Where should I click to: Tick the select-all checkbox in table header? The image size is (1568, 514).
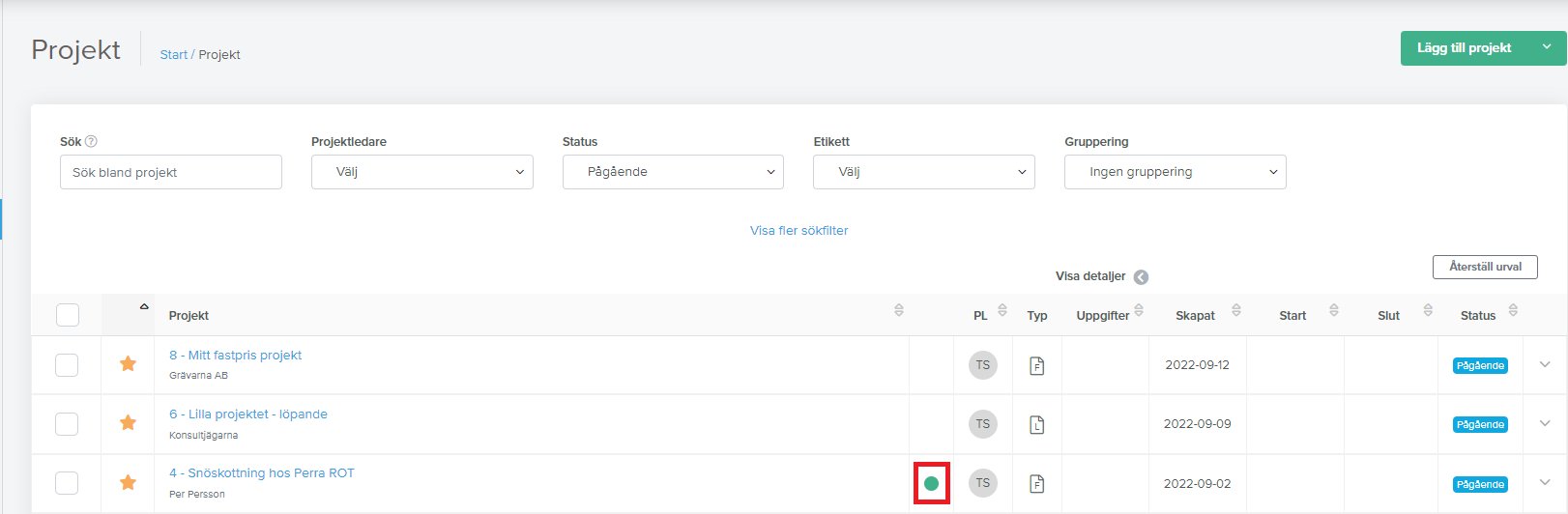click(x=68, y=315)
